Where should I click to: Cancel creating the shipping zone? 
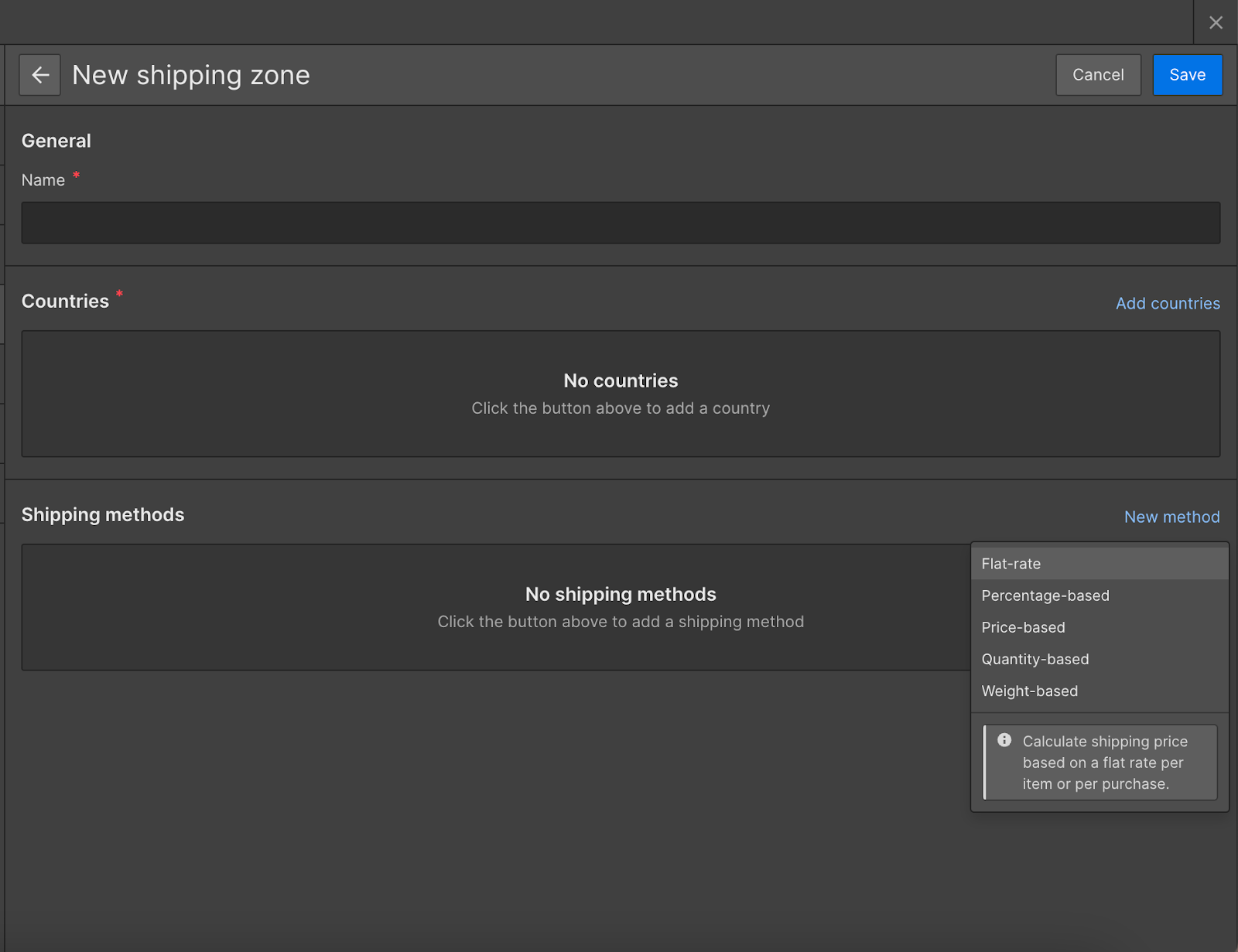[1098, 74]
